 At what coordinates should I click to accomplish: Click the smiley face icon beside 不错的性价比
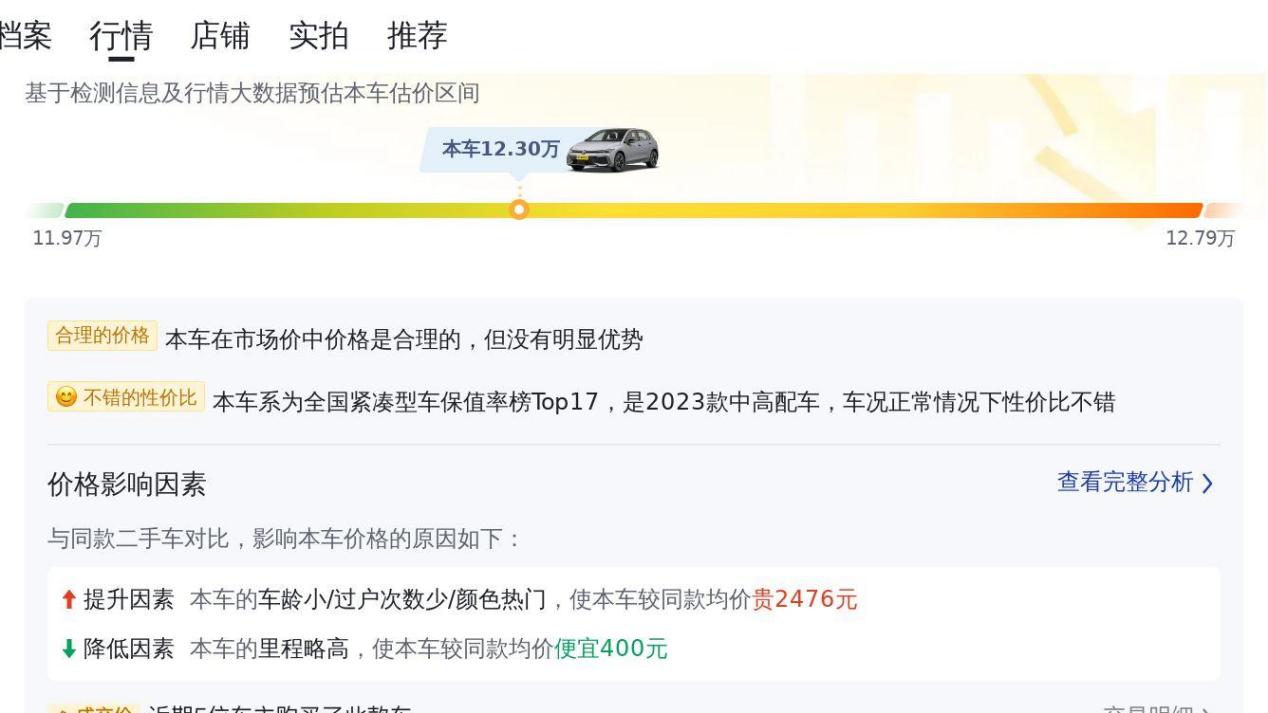pos(66,398)
